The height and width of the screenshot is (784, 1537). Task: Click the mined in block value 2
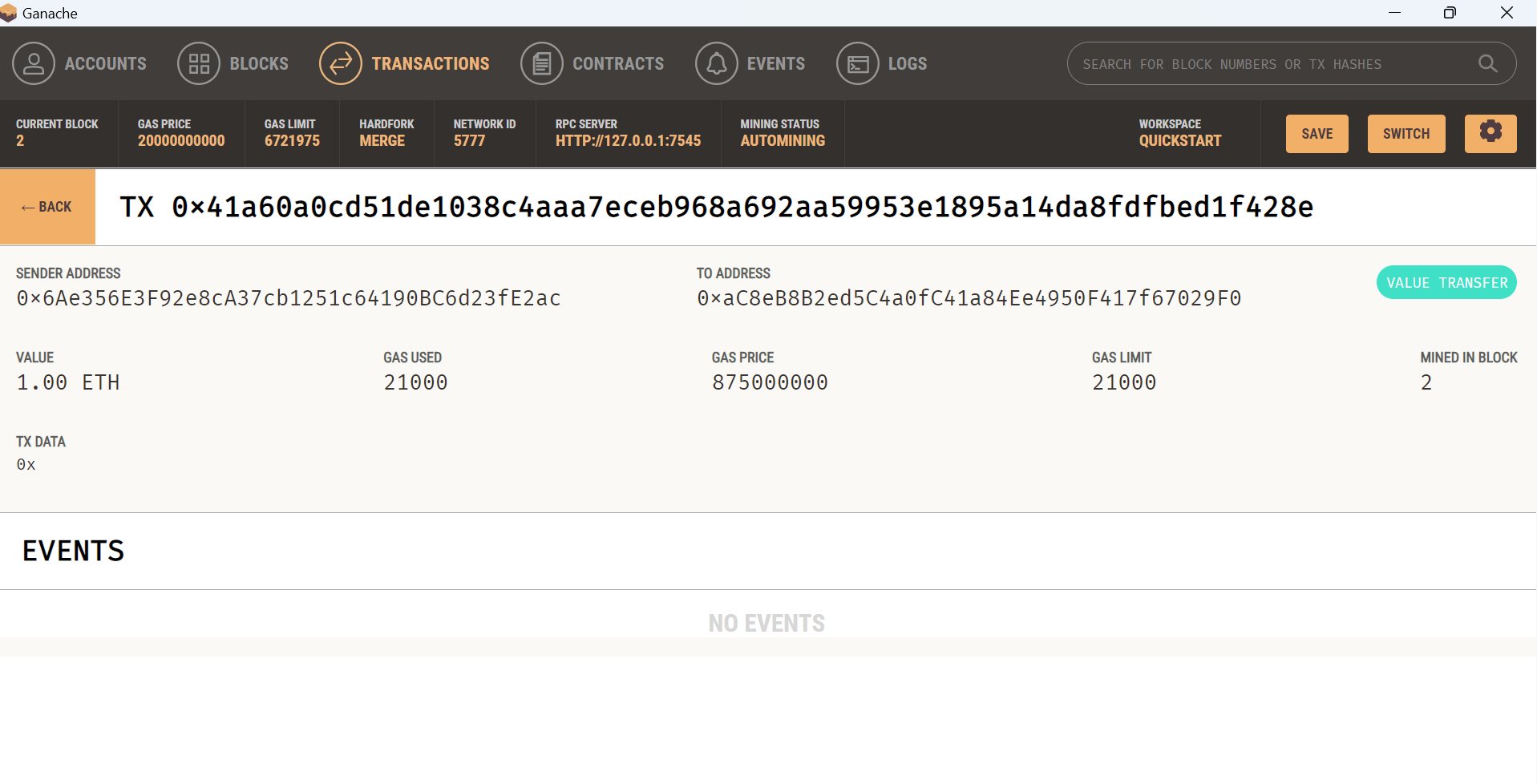(x=1426, y=382)
